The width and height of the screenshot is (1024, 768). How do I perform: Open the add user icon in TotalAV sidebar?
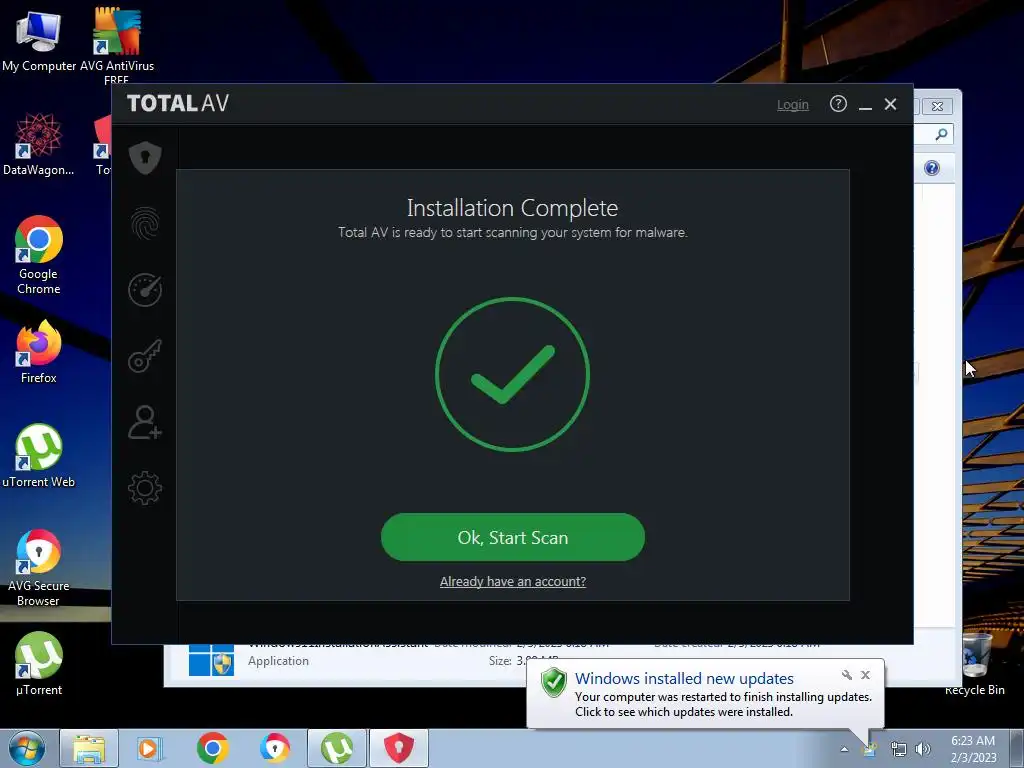(x=145, y=422)
